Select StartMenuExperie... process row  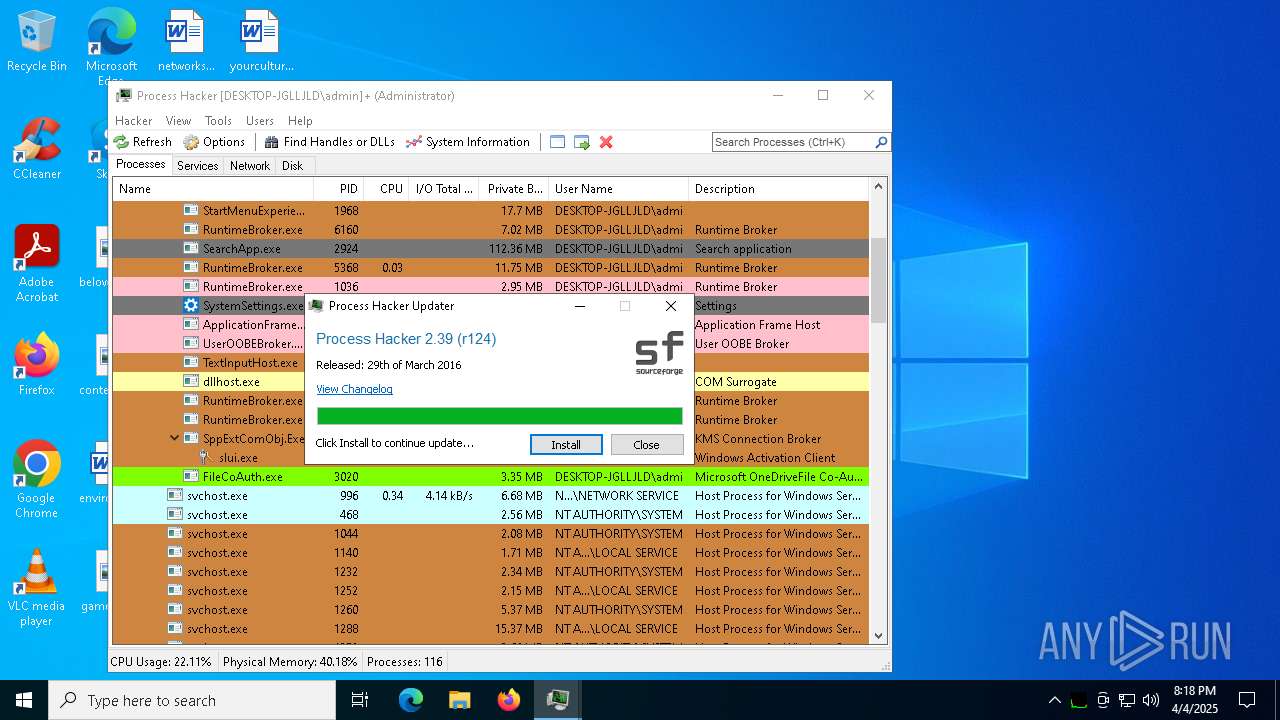pyautogui.click(x=490, y=211)
